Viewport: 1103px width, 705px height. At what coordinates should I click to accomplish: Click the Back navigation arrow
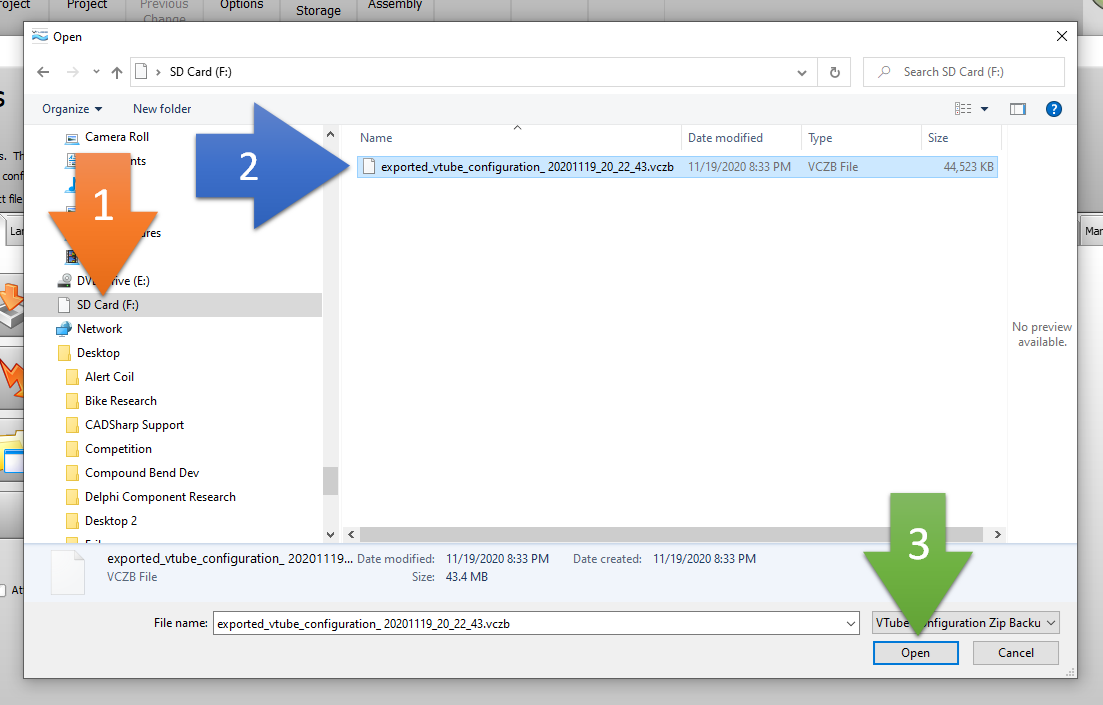[43, 72]
